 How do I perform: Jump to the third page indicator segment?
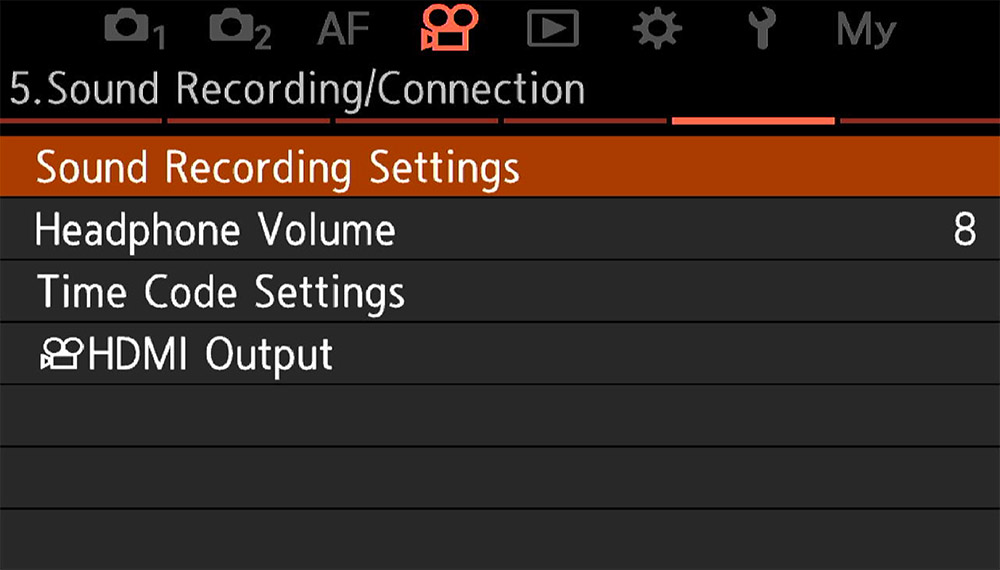416,121
